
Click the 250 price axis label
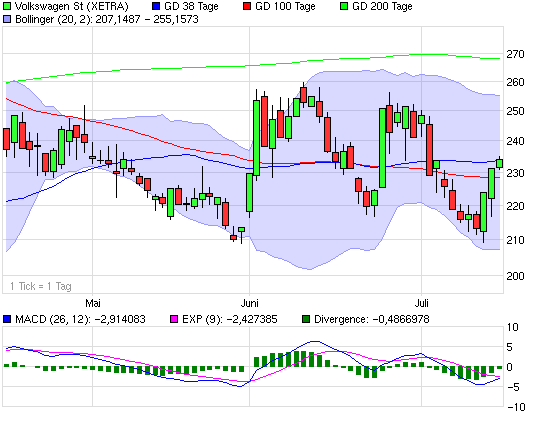(515, 111)
